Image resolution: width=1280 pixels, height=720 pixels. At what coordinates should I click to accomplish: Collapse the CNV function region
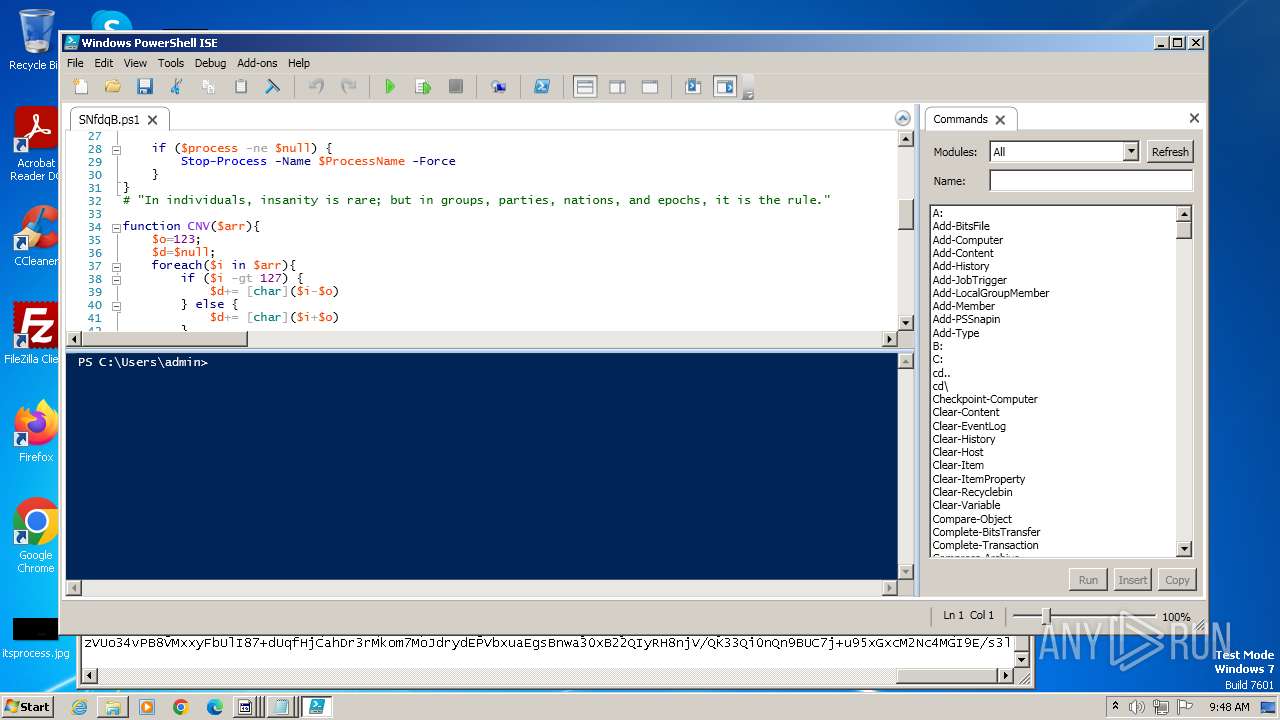point(116,227)
